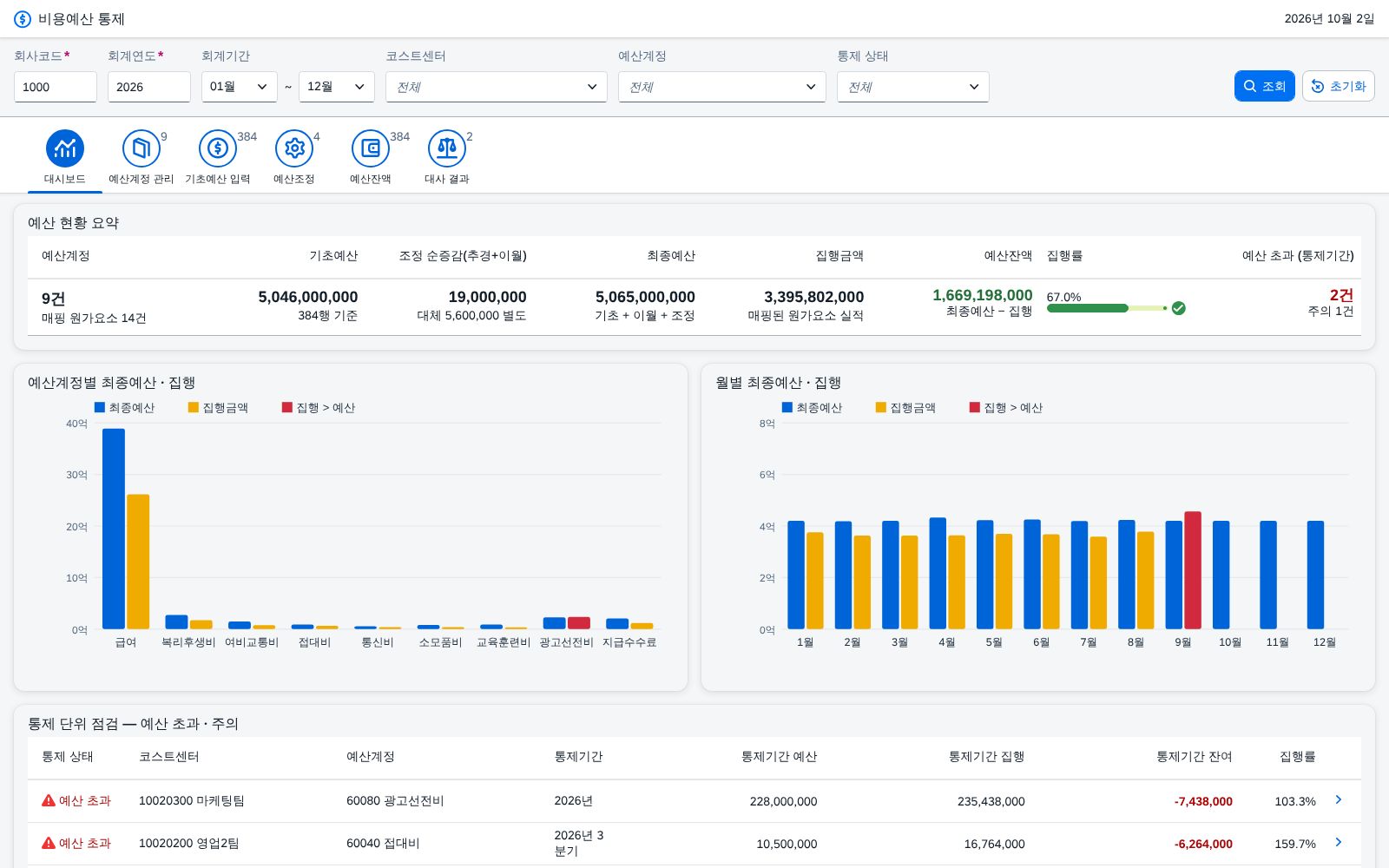The width and height of the screenshot is (1389, 868).
Task: Open 예산조정 gear icon
Action: (x=294, y=148)
